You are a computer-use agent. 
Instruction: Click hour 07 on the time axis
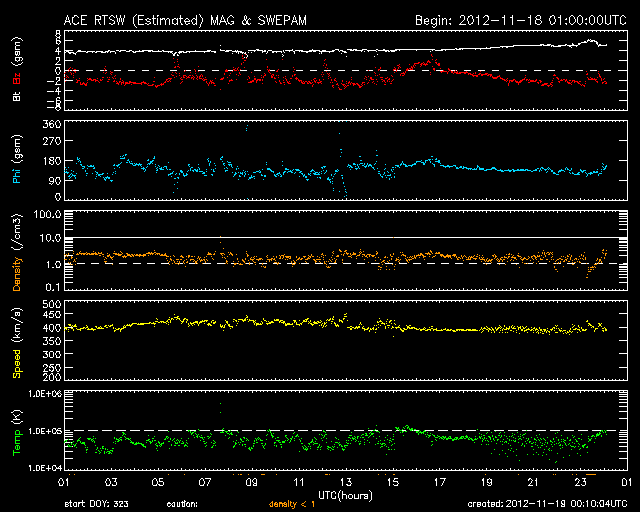point(205,482)
